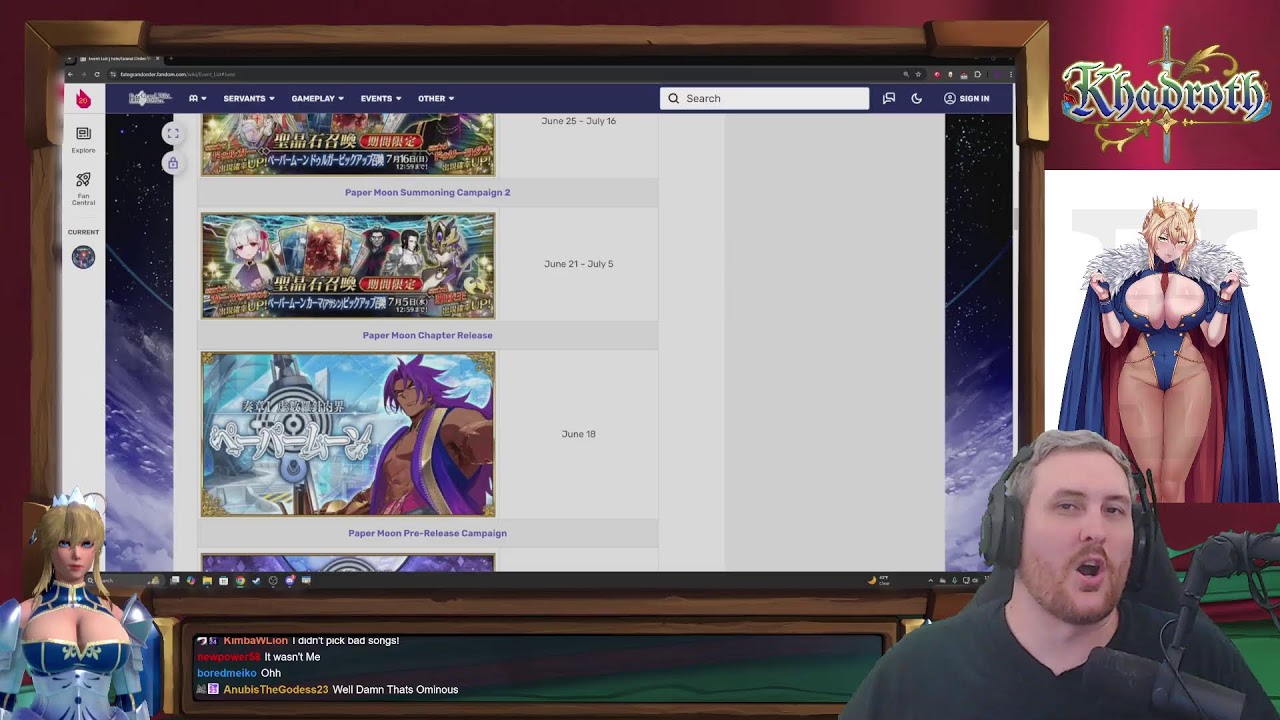The image size is (1280, 720).
Task: Open a new browser tab
Action: click(171, 59)
